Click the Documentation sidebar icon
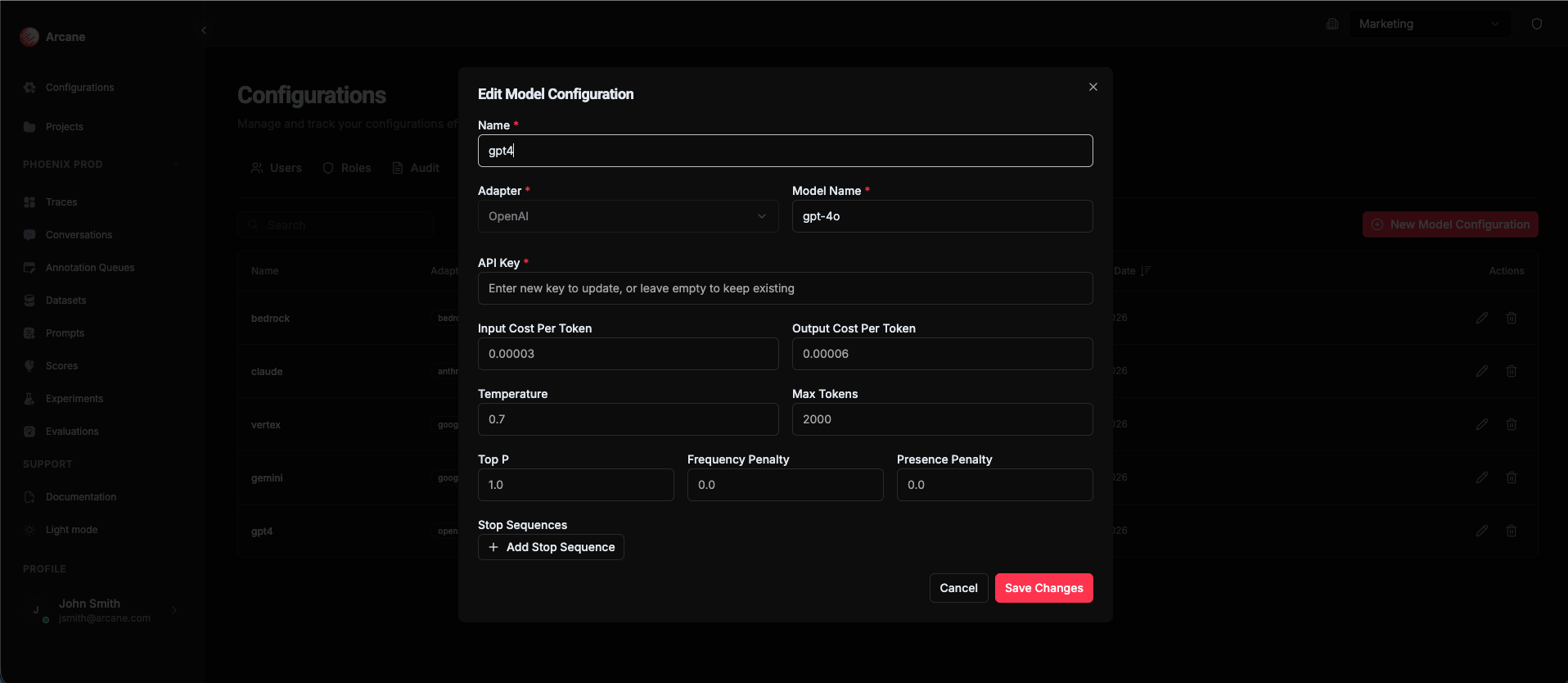 29,497
